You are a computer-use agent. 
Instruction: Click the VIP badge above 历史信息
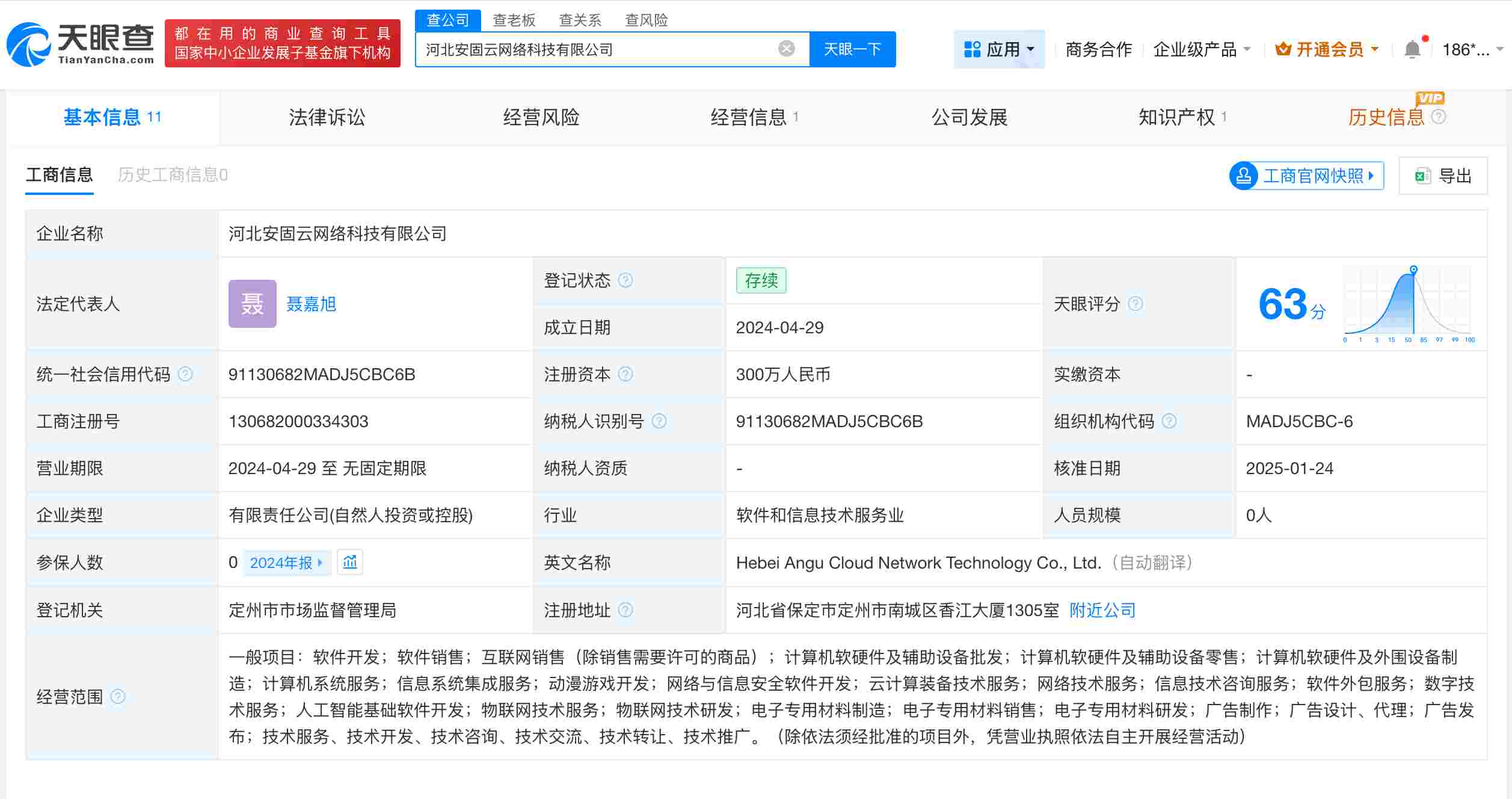[1431, 97]
